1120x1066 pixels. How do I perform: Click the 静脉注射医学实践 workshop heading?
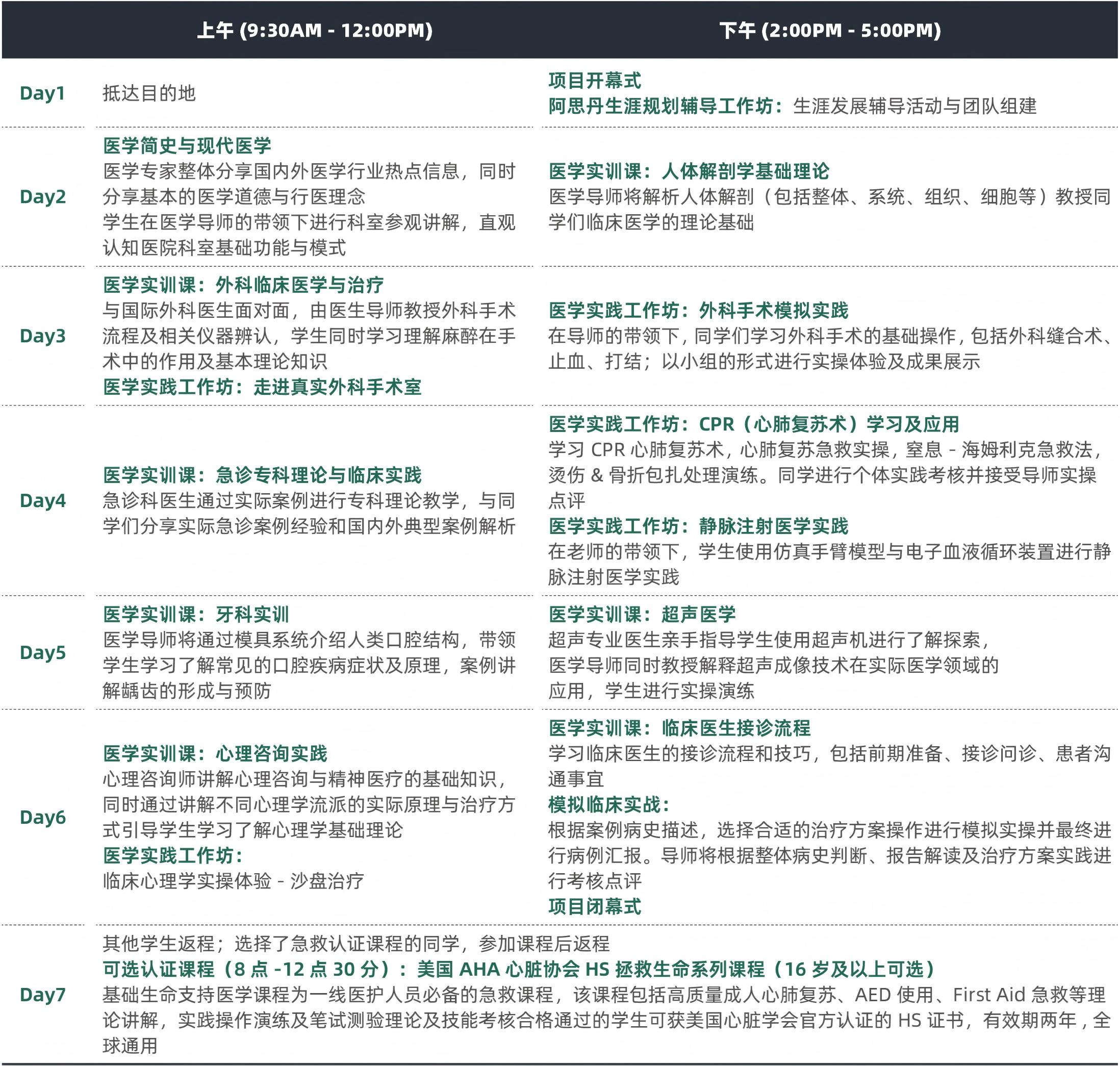(773, 526)
